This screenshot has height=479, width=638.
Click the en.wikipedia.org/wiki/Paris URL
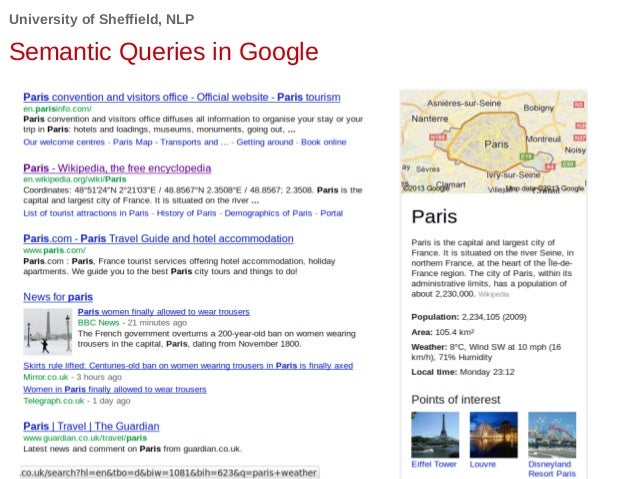point(75,179)
